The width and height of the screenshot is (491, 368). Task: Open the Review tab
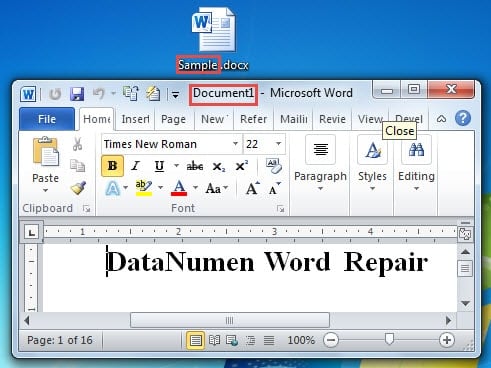[332, 119]
